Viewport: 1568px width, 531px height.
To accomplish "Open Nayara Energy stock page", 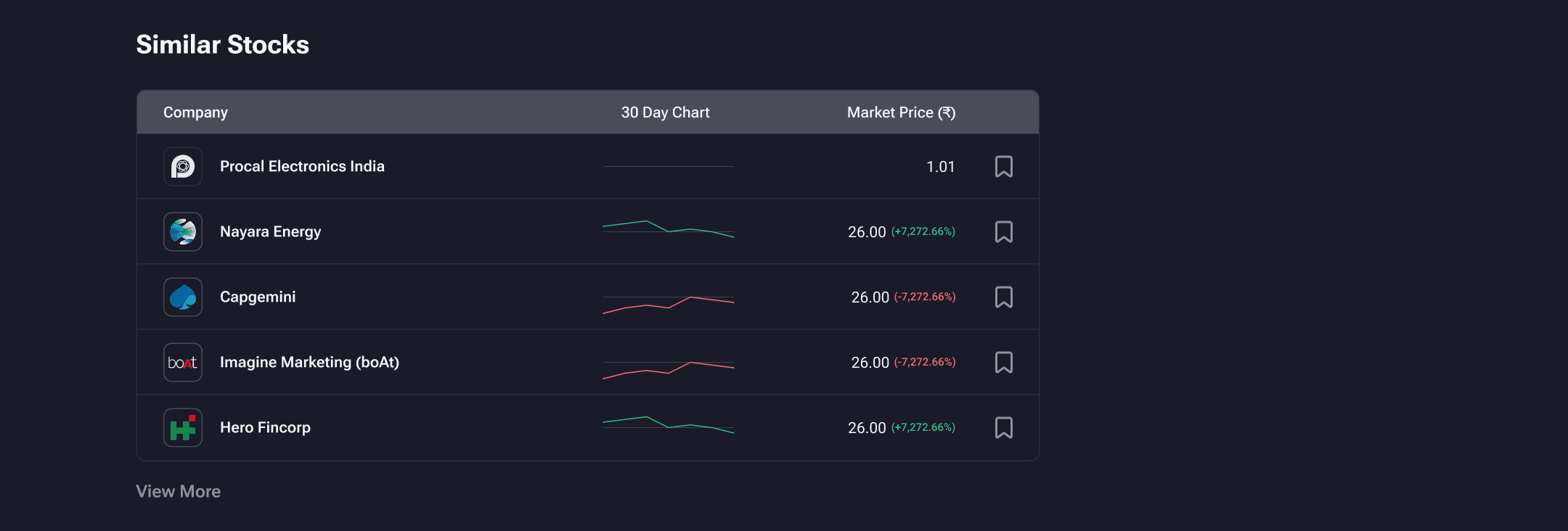I will (270, 232).
